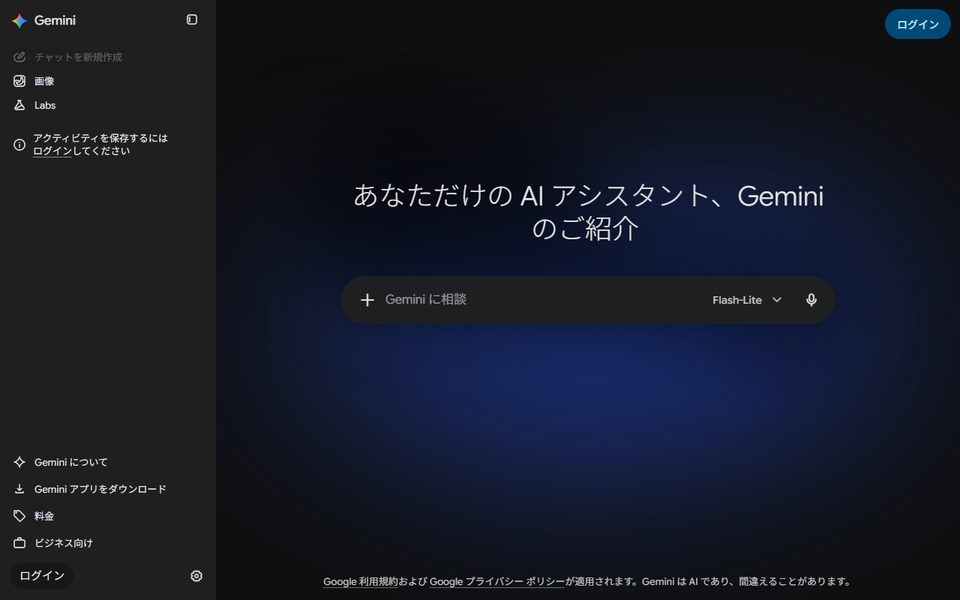Click the briefcase icon beside ビジネス向け
Image resolution: width=960 pixels, height=600 pixels.
pos(20,543)
